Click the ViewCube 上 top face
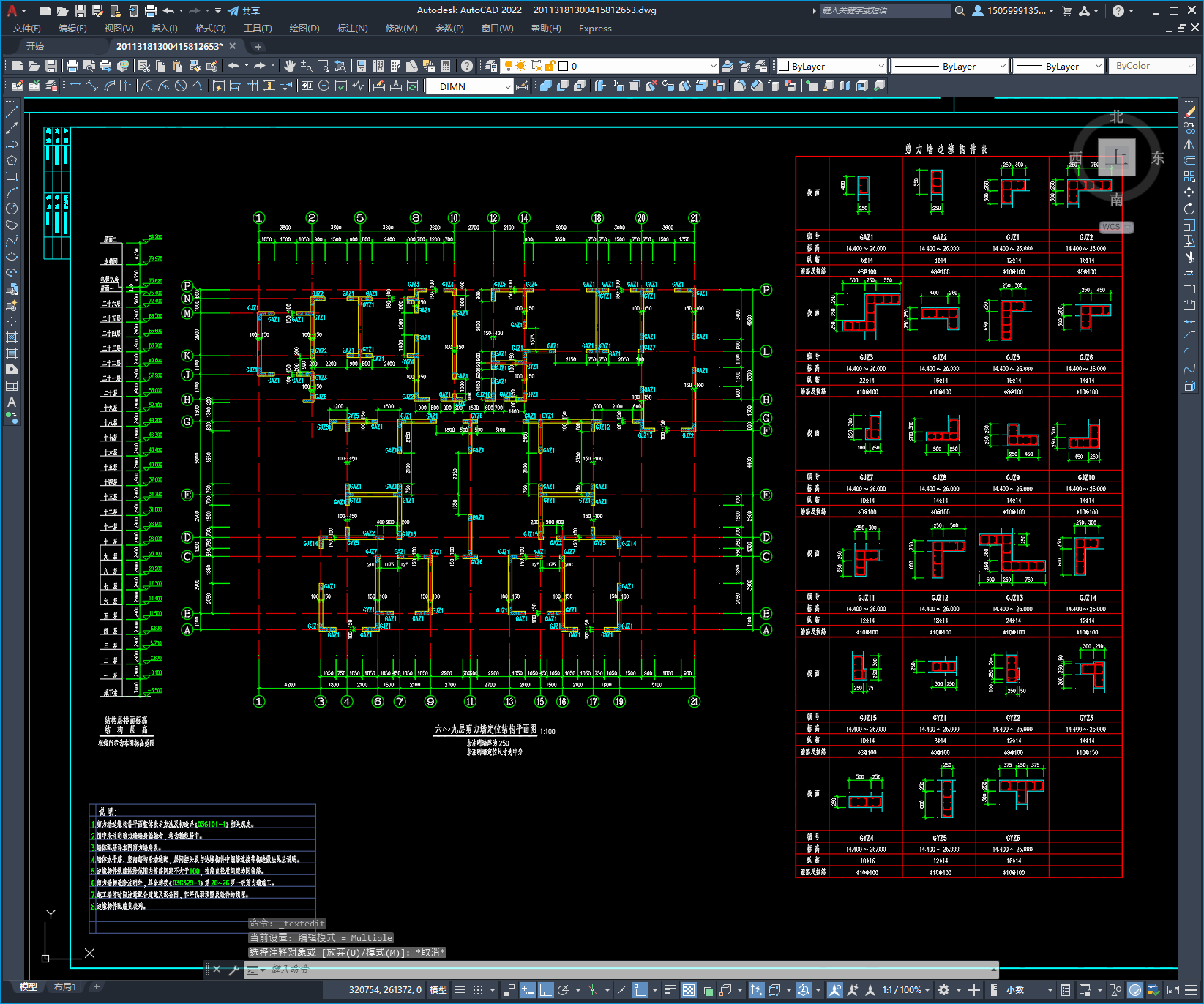Image resolution: width=1204 pixels, height=1004 pixels. [1116, 157]
